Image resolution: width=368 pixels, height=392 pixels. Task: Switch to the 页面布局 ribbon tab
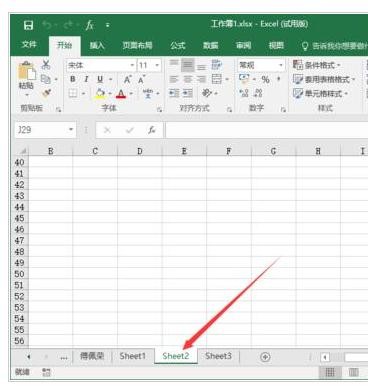click(137, 45)
